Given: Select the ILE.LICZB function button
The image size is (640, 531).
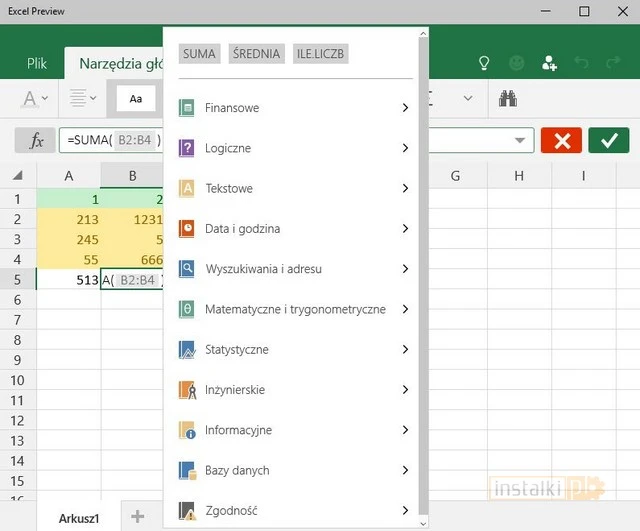Looking at the screenshot, I should pos(321,54).
